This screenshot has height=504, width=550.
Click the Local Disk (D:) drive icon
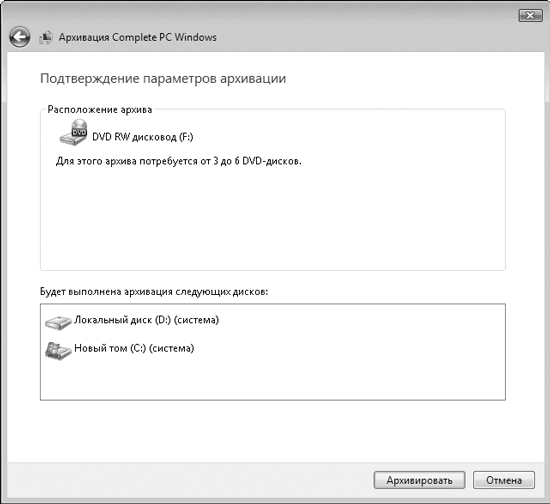click(x=58, y=322)
